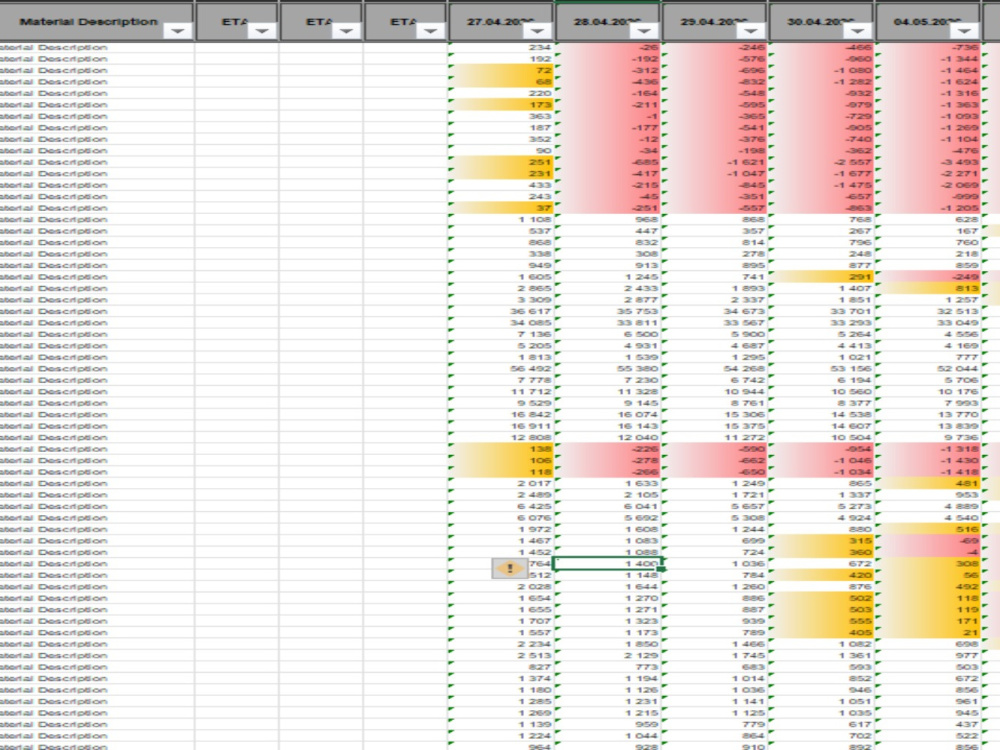Select red cell with value -736

pos(929,47)
